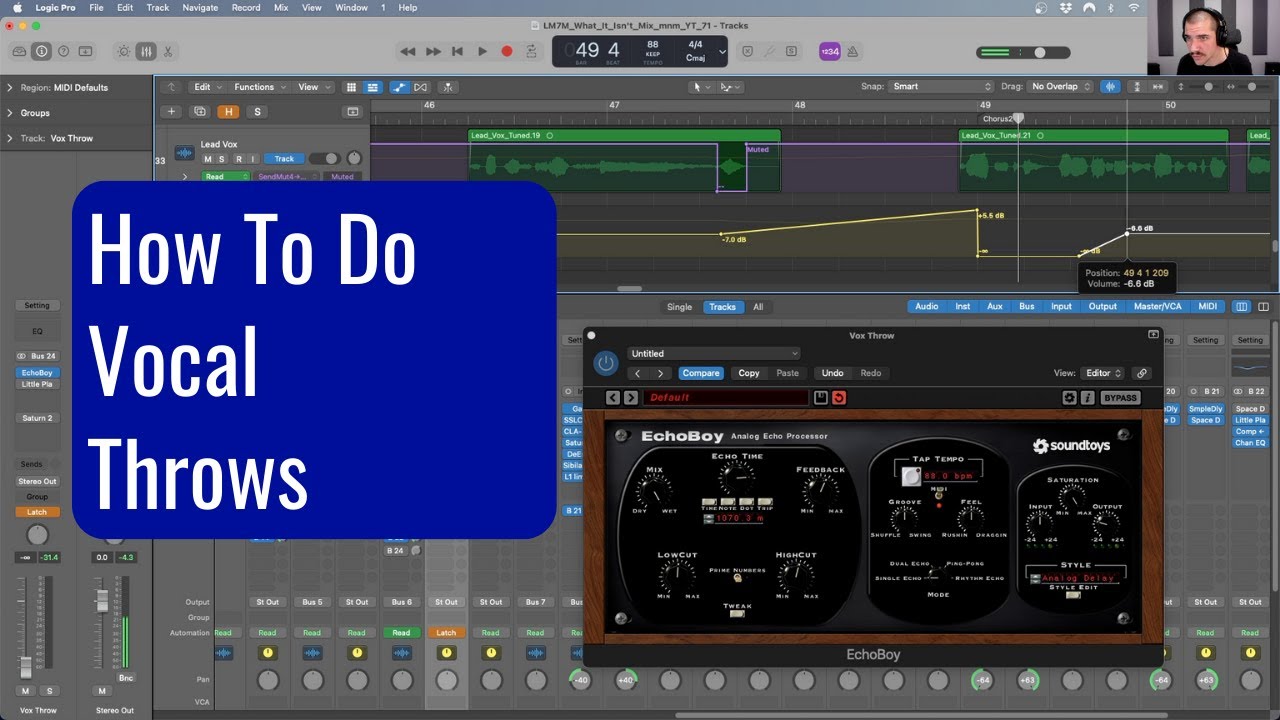This screenshot has height=720, width=1280.
Task: Open the View Editor dropdown in plugin
Action: [x=1103, y=373]
